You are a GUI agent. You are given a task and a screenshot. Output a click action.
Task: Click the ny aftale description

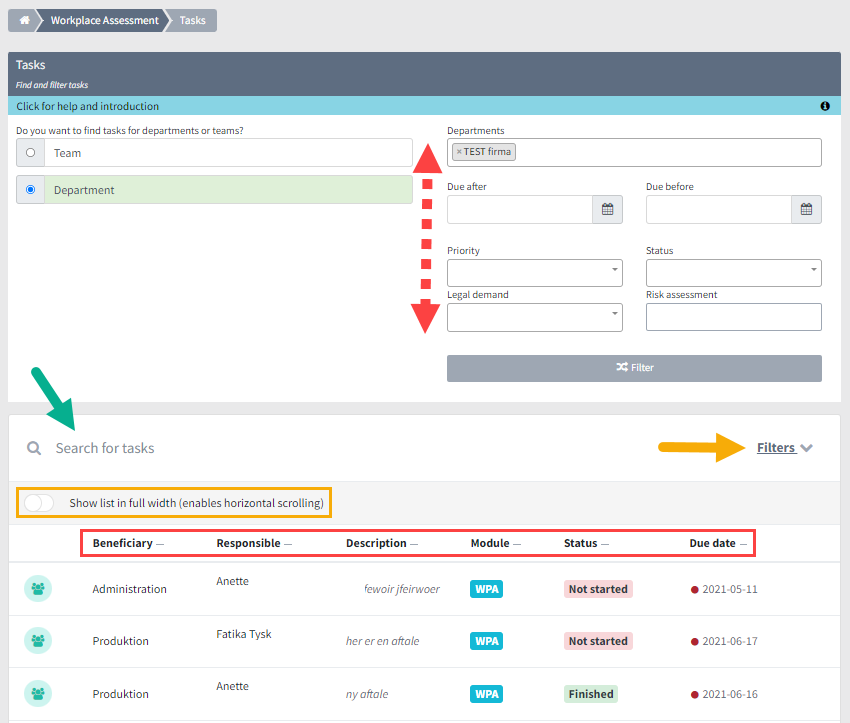click(367, 694)
